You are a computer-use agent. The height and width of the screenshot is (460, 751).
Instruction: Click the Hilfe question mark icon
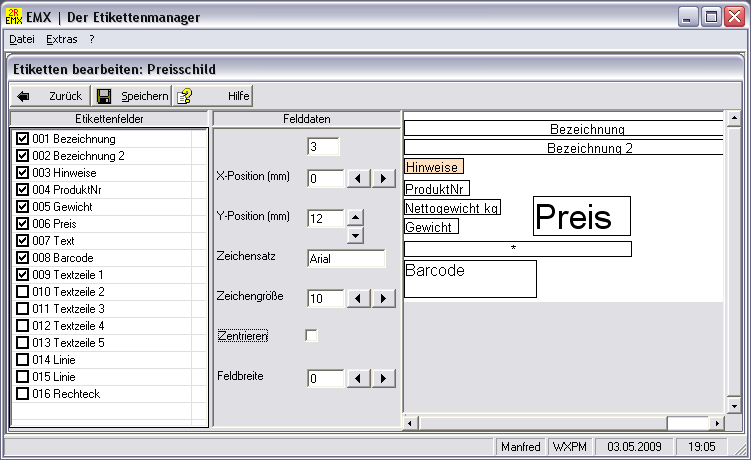tap(185, 96)
